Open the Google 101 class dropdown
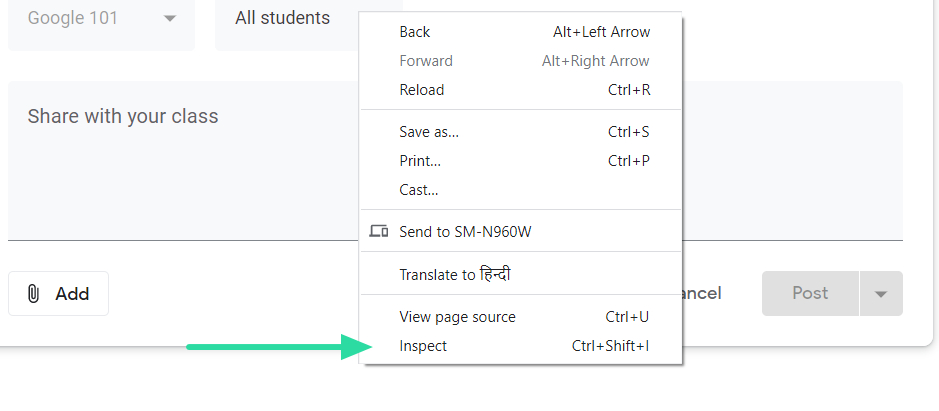Image resolution: width=939 pixels, height=411 pixels. (101, 19)
